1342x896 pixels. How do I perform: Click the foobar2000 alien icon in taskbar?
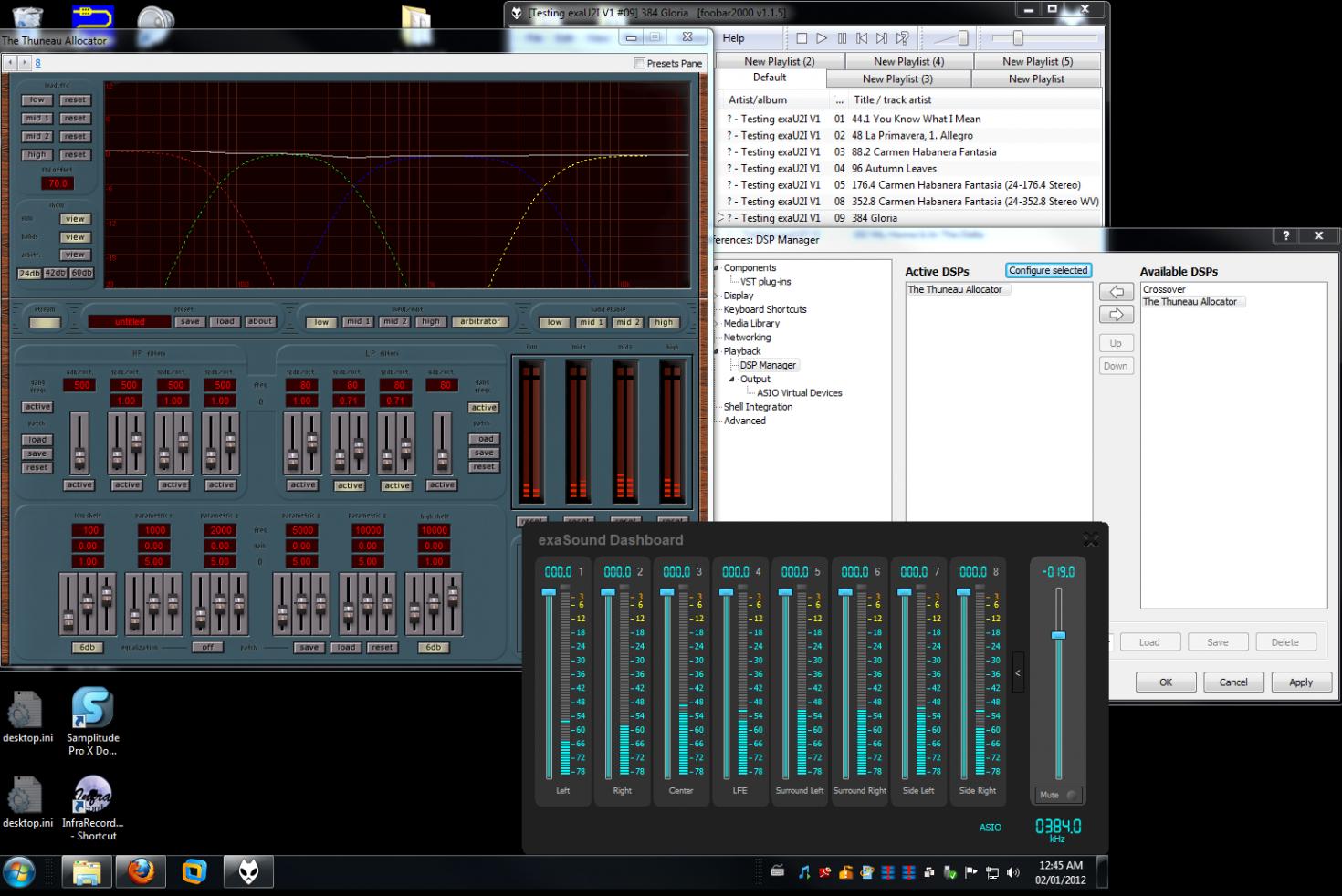coord(248,873)
